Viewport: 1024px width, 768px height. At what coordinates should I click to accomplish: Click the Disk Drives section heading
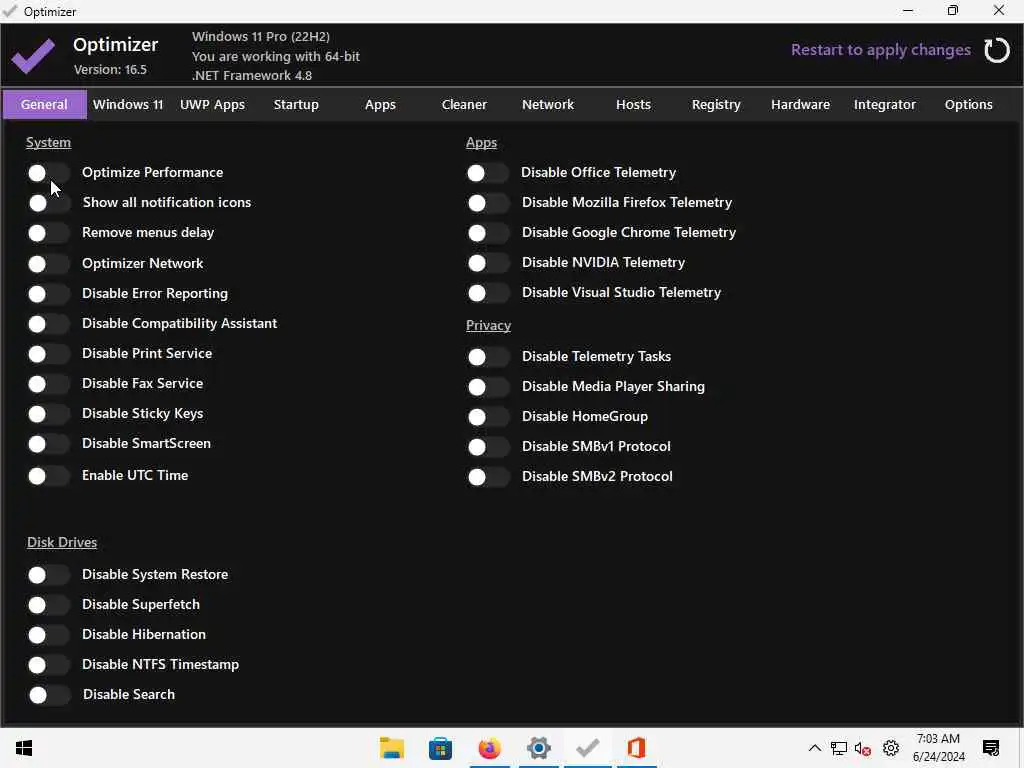(62, 542)
